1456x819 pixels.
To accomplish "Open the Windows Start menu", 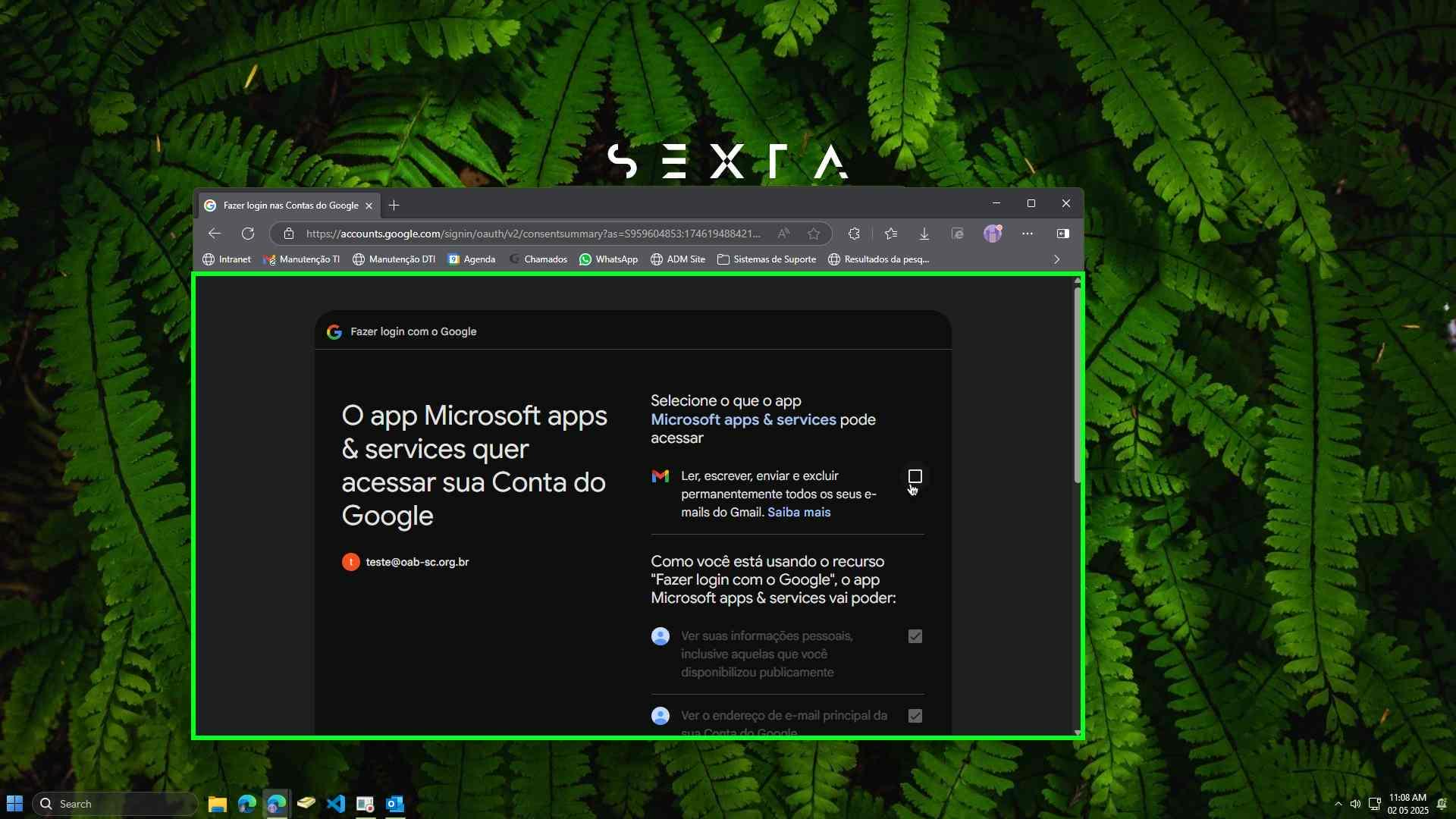I will 14,804.
